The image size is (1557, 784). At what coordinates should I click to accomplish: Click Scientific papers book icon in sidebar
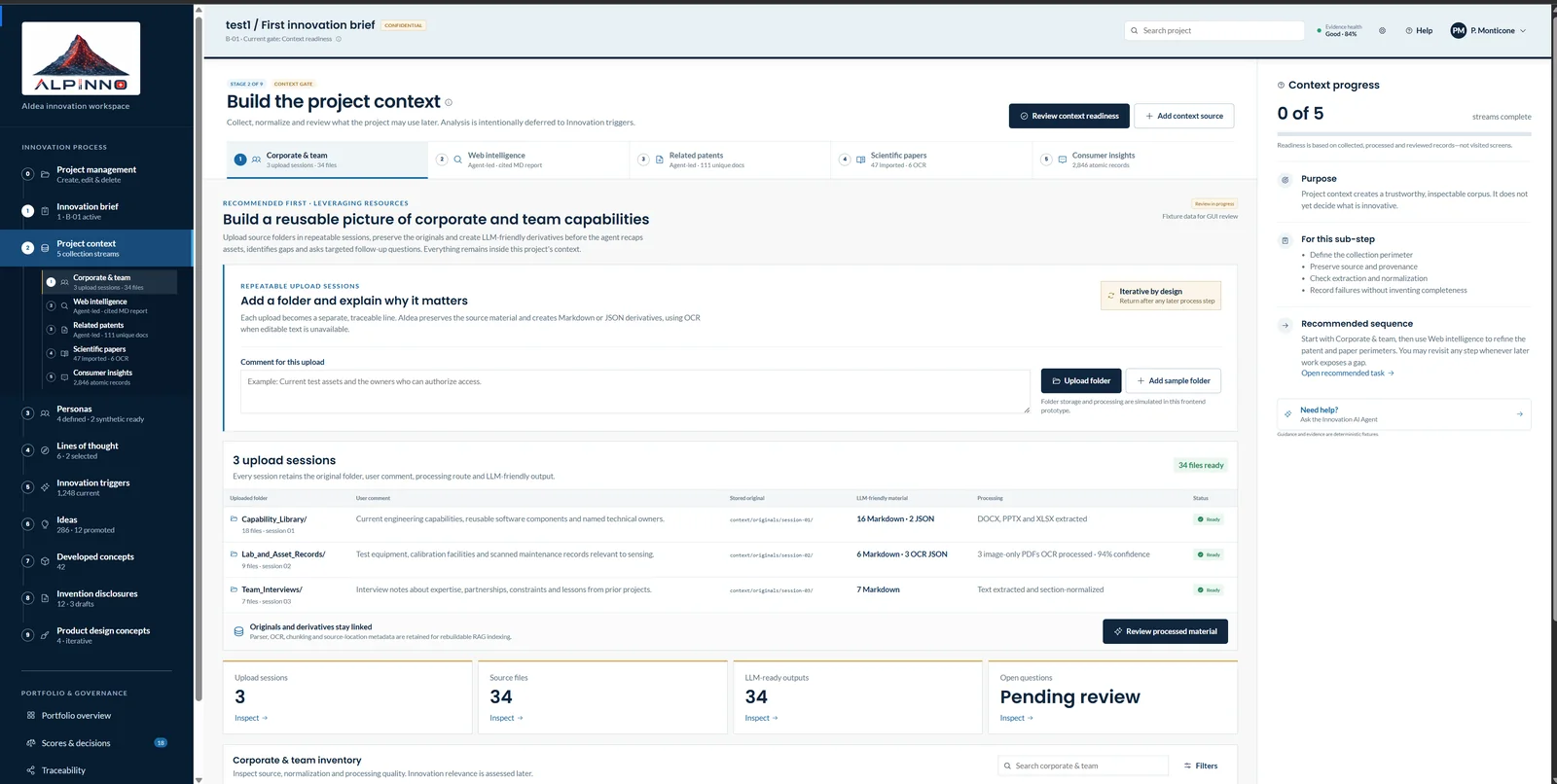(x=64, y=353)
